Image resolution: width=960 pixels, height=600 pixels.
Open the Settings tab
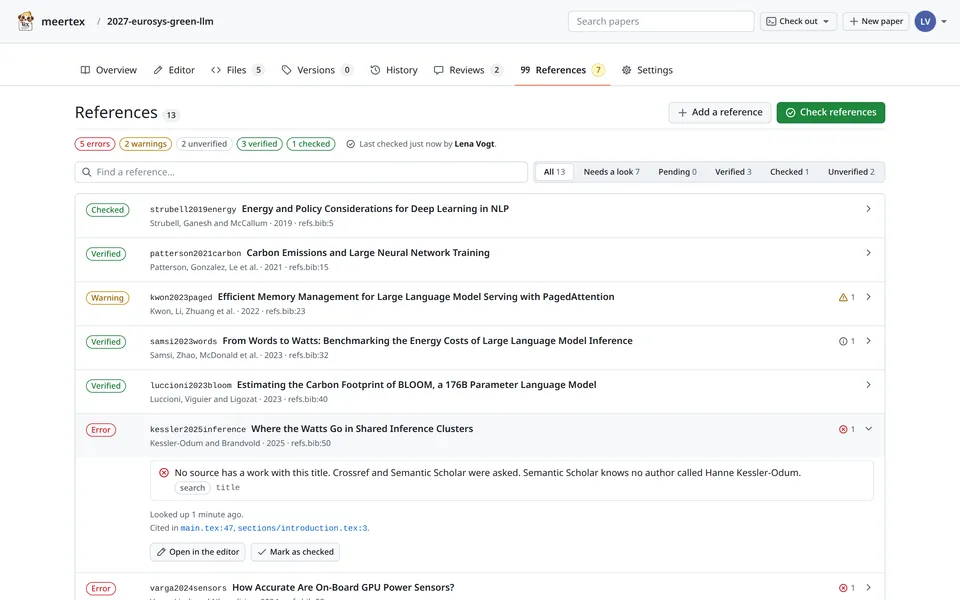(x=647, y=70)
